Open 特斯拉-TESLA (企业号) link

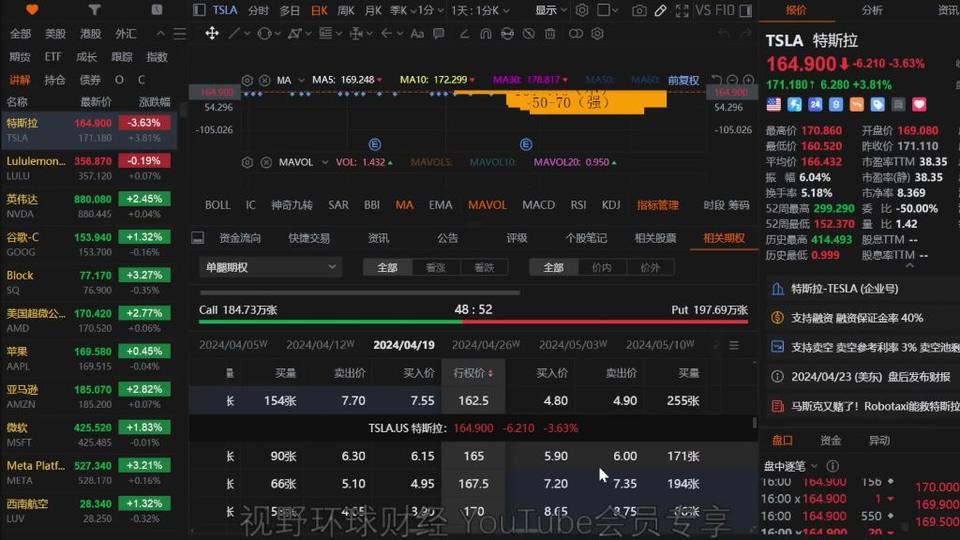pyautogui.click(x=844, y=288)
